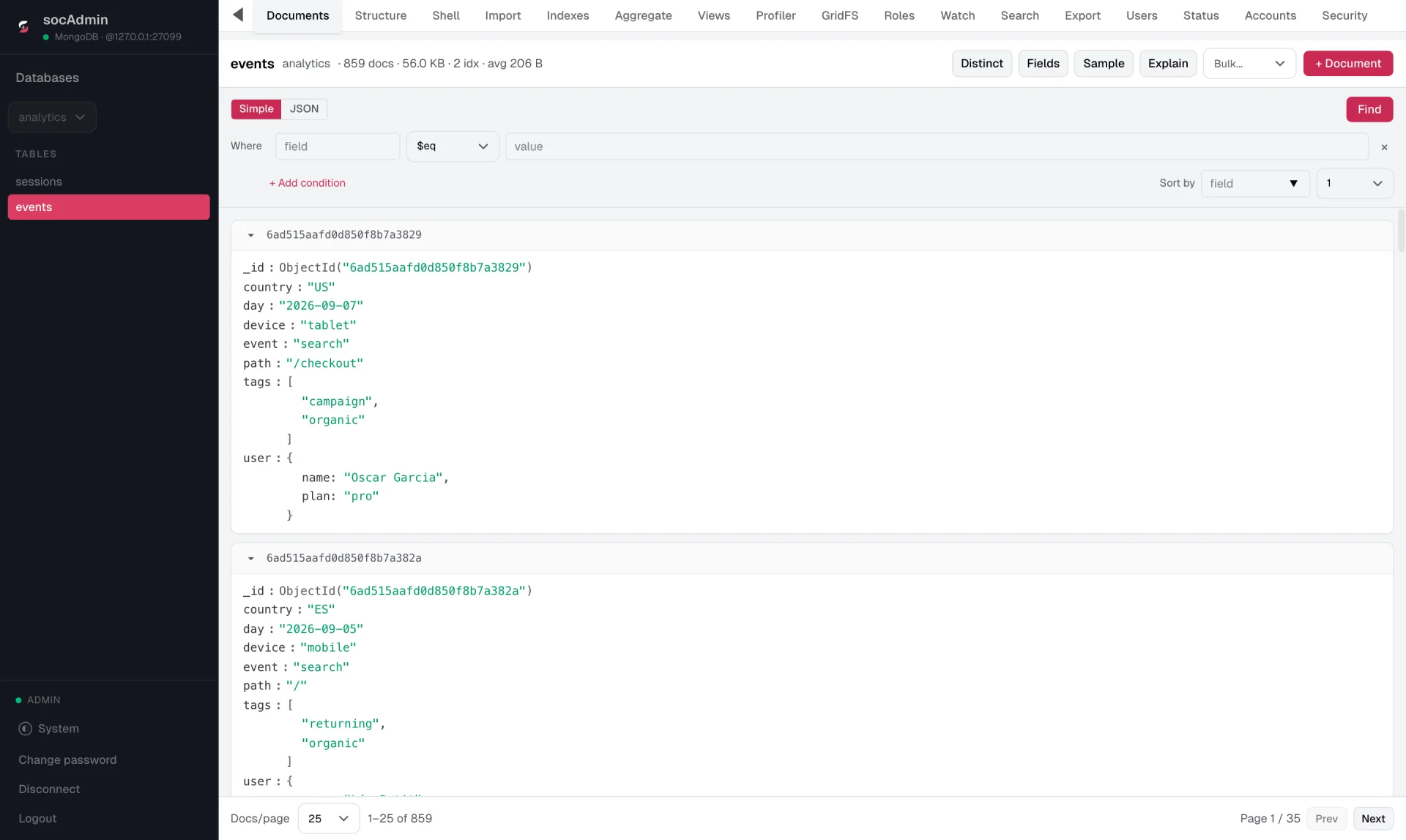1406x840 pixels.
Task: Click Logout in the sidebar
Action: click(x=37, y=819)
